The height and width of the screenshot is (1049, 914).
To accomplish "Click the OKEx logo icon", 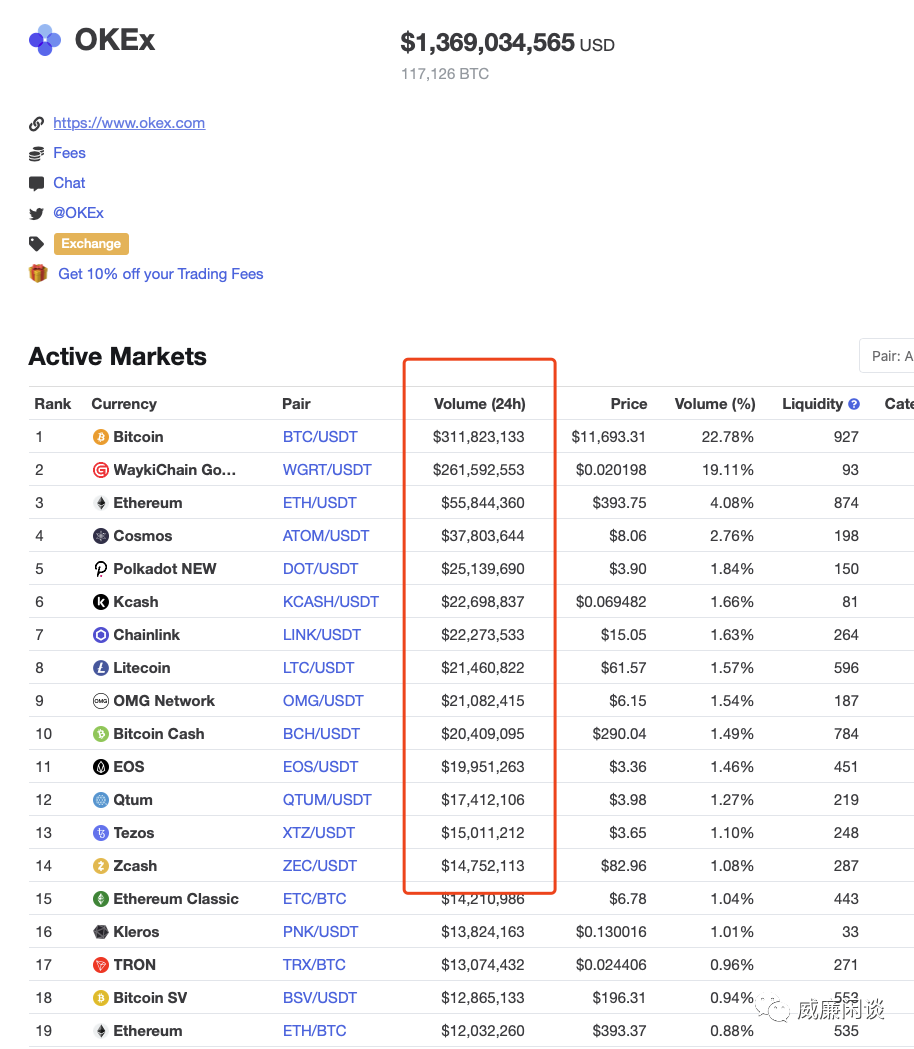I will tap(45, 40).
